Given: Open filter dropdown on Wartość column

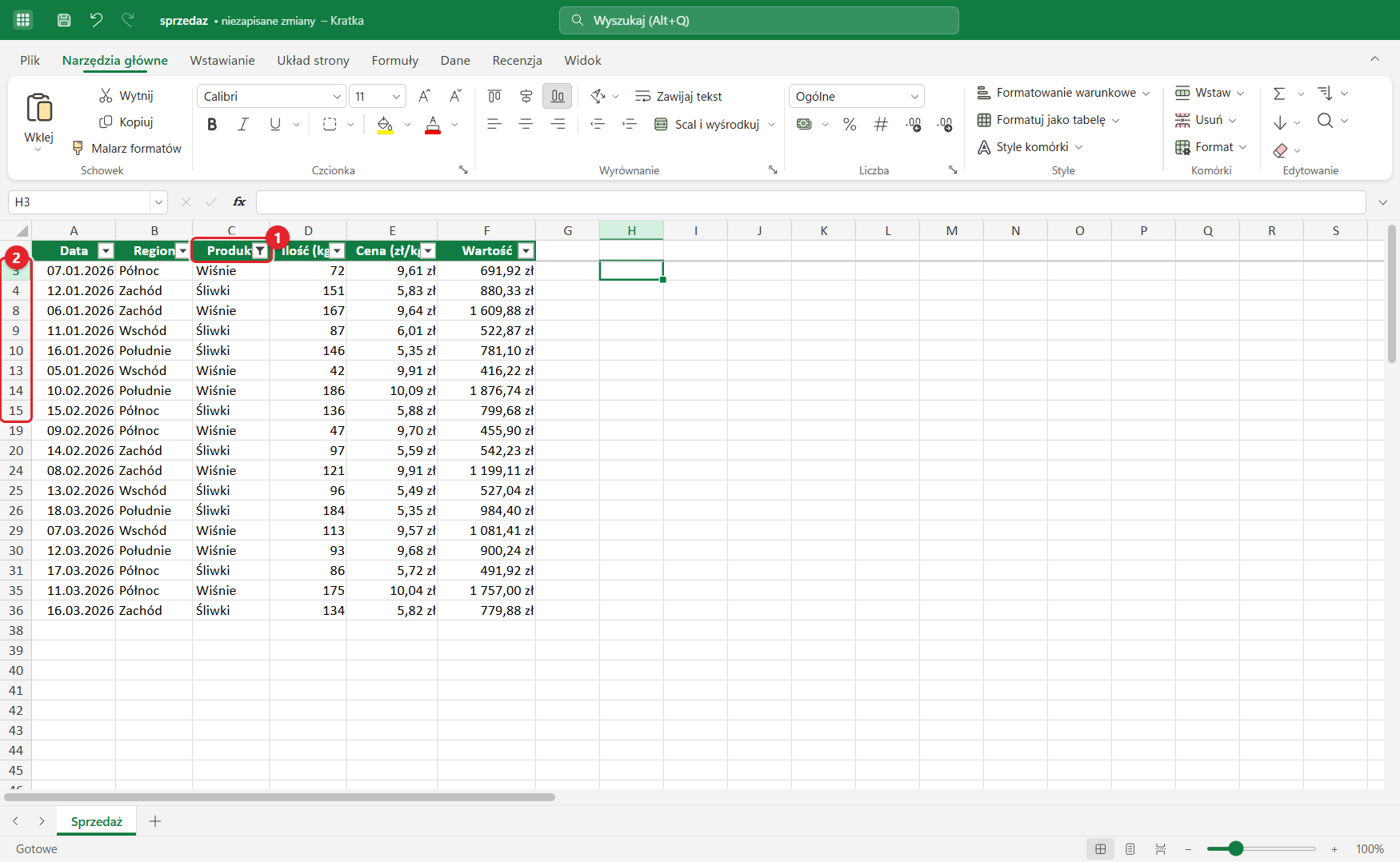Looking at the screenshot, I should point(526,251).
